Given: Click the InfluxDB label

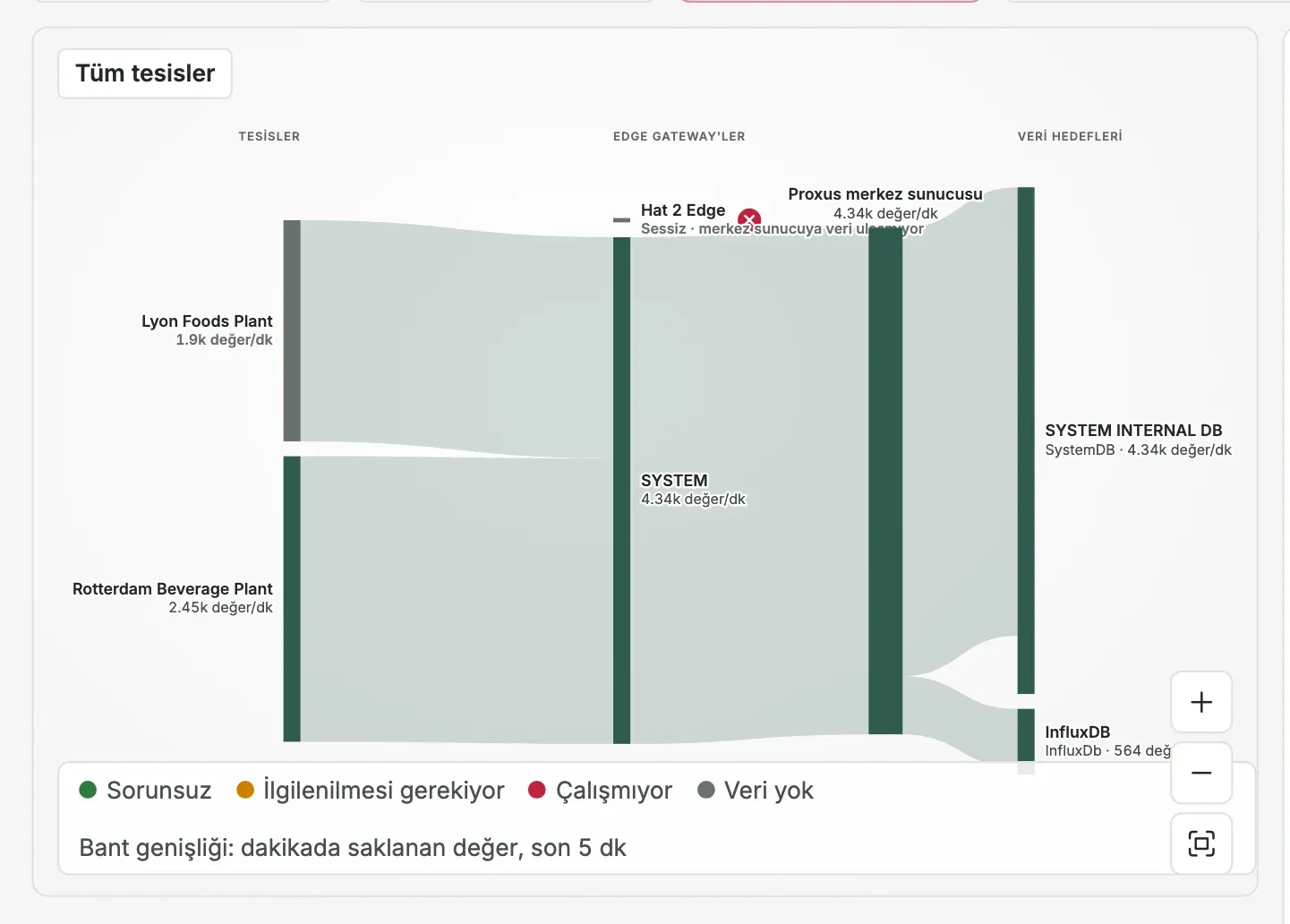Looking at the screenshot, I should (x=1078, y=732).
